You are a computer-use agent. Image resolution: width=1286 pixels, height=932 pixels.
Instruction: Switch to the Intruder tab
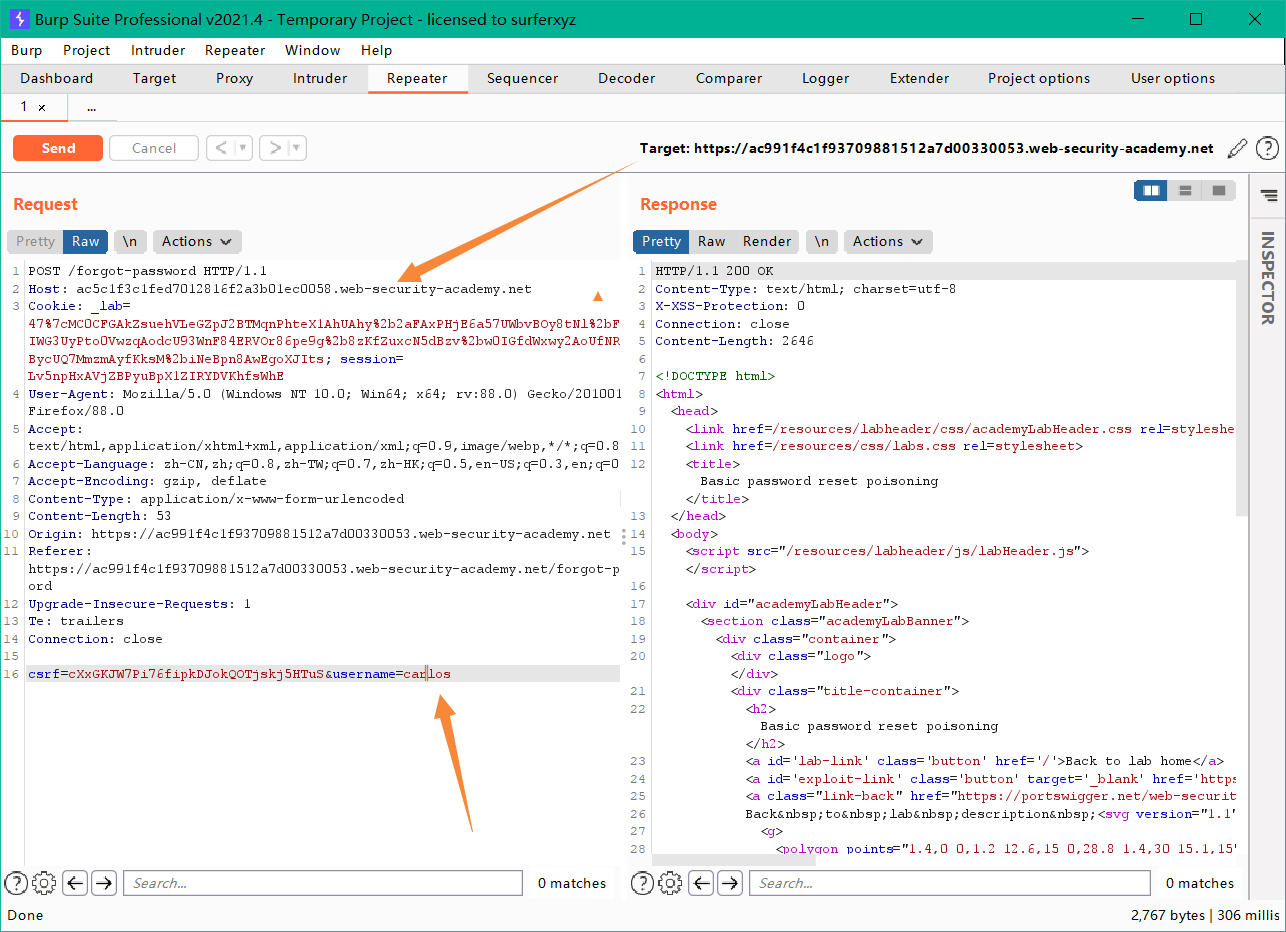point(320,78)
